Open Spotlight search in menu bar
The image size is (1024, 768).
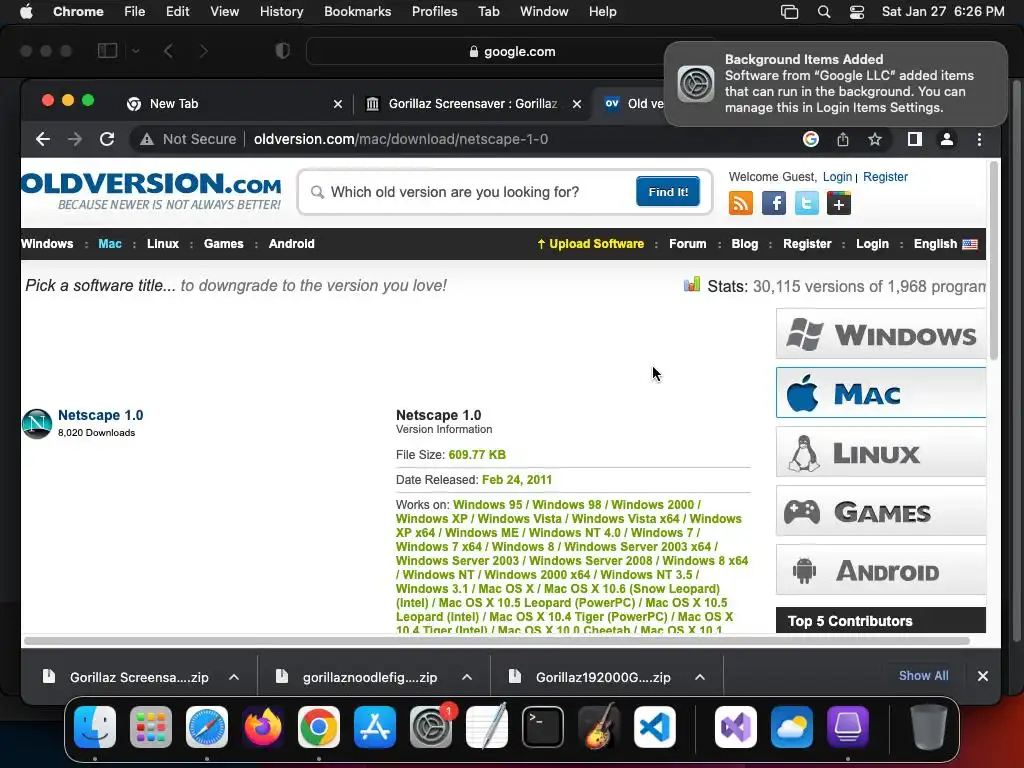(x=824, y=12)
